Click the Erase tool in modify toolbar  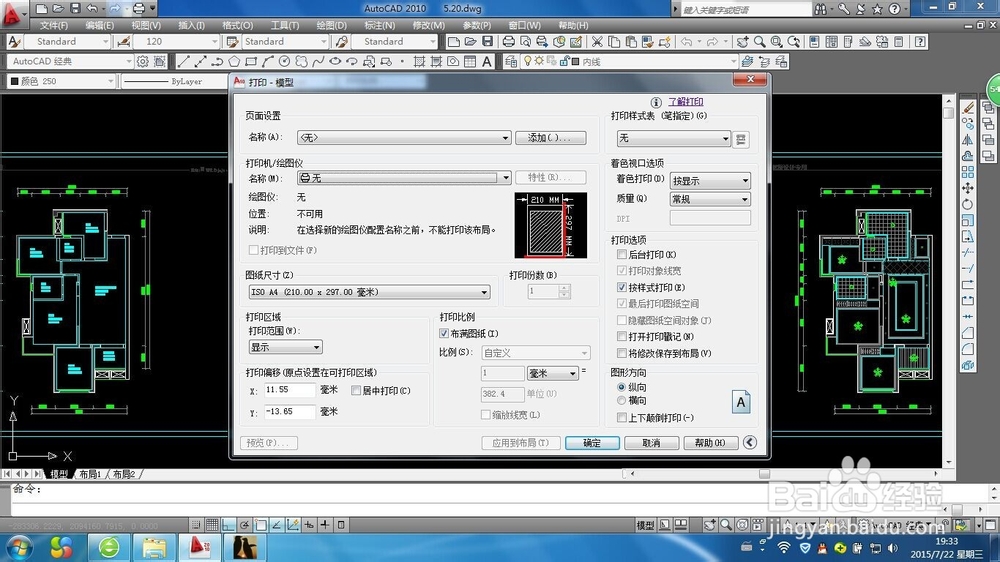click(967, 107)
